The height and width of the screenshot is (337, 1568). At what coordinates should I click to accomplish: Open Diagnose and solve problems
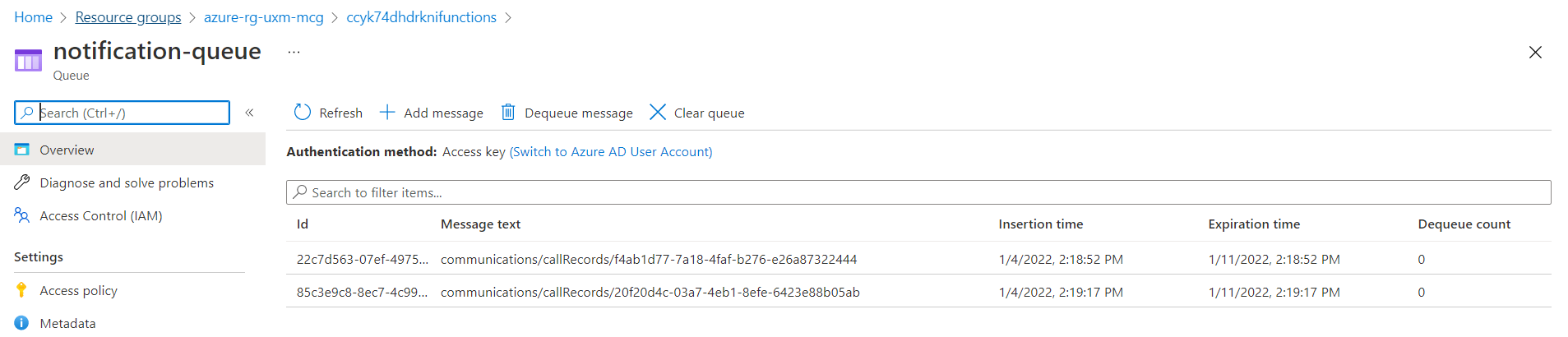coord(127,182)
